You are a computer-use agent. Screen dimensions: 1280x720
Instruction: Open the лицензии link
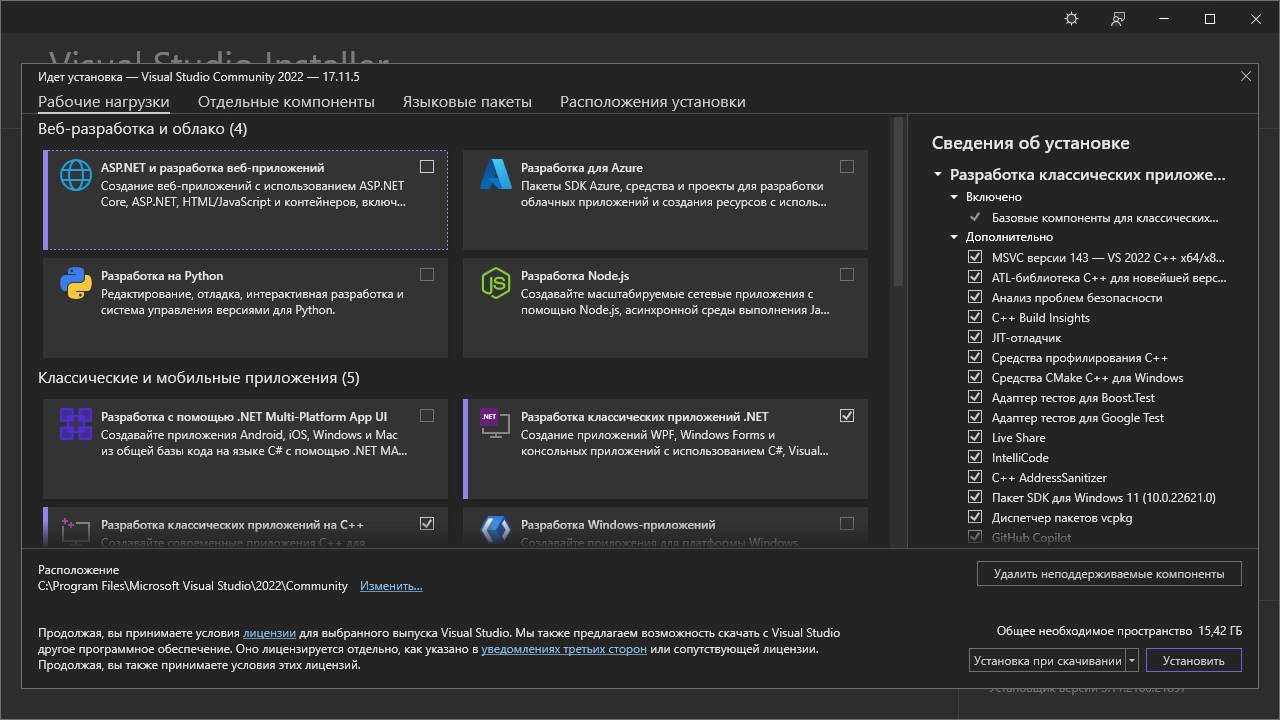tap(269, 633)
